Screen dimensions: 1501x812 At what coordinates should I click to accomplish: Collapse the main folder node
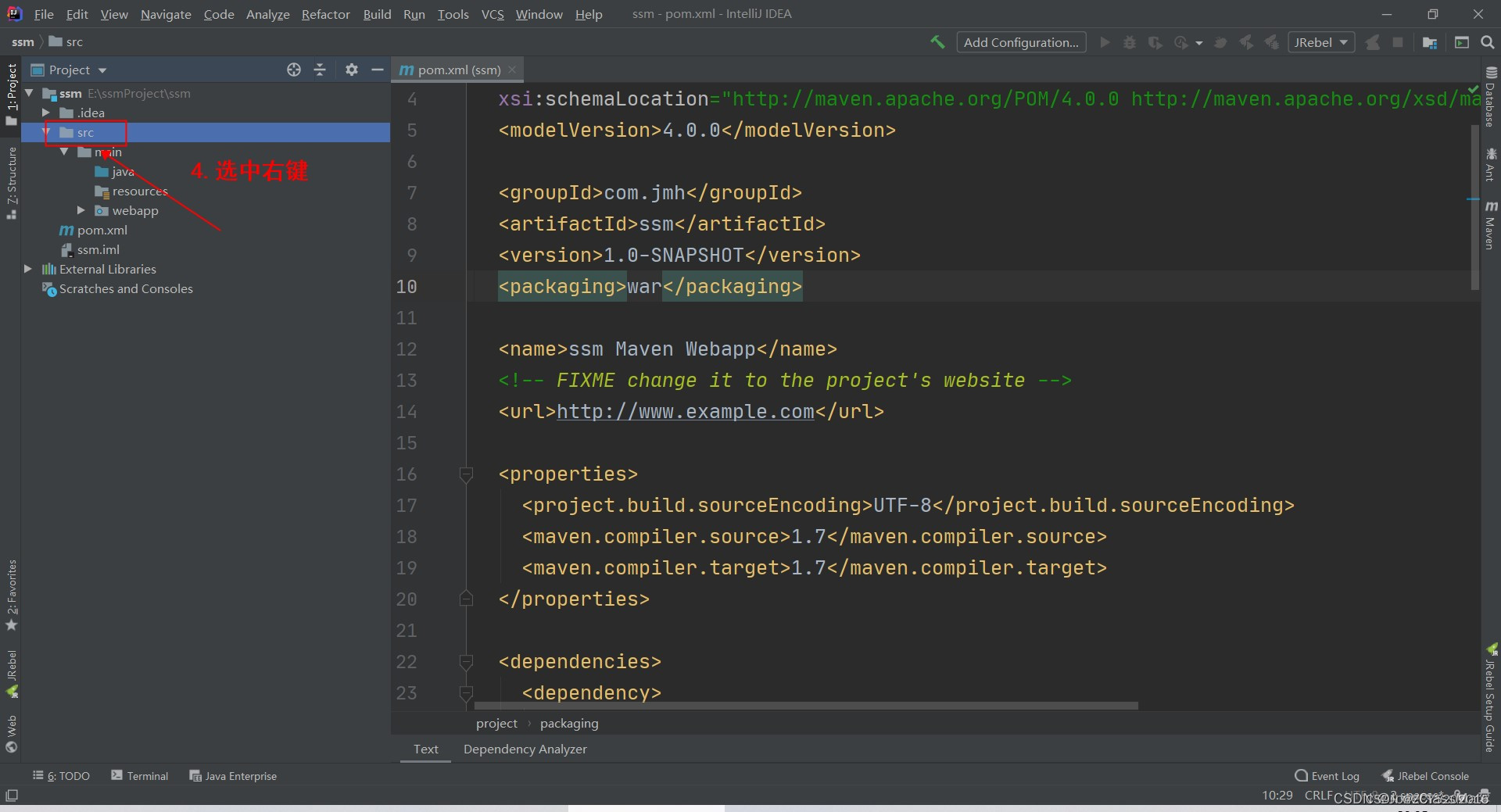tap(64, 152)
